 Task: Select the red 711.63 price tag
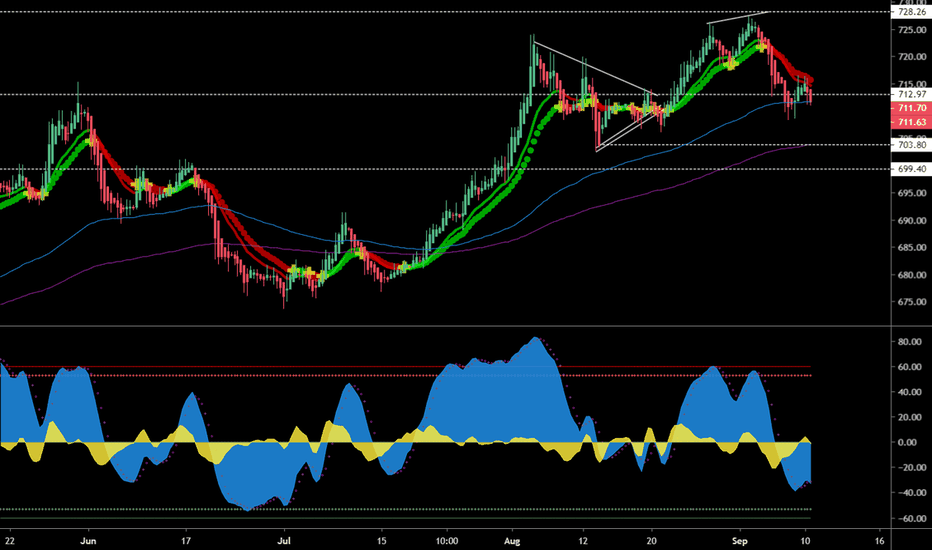coord(911,122)
